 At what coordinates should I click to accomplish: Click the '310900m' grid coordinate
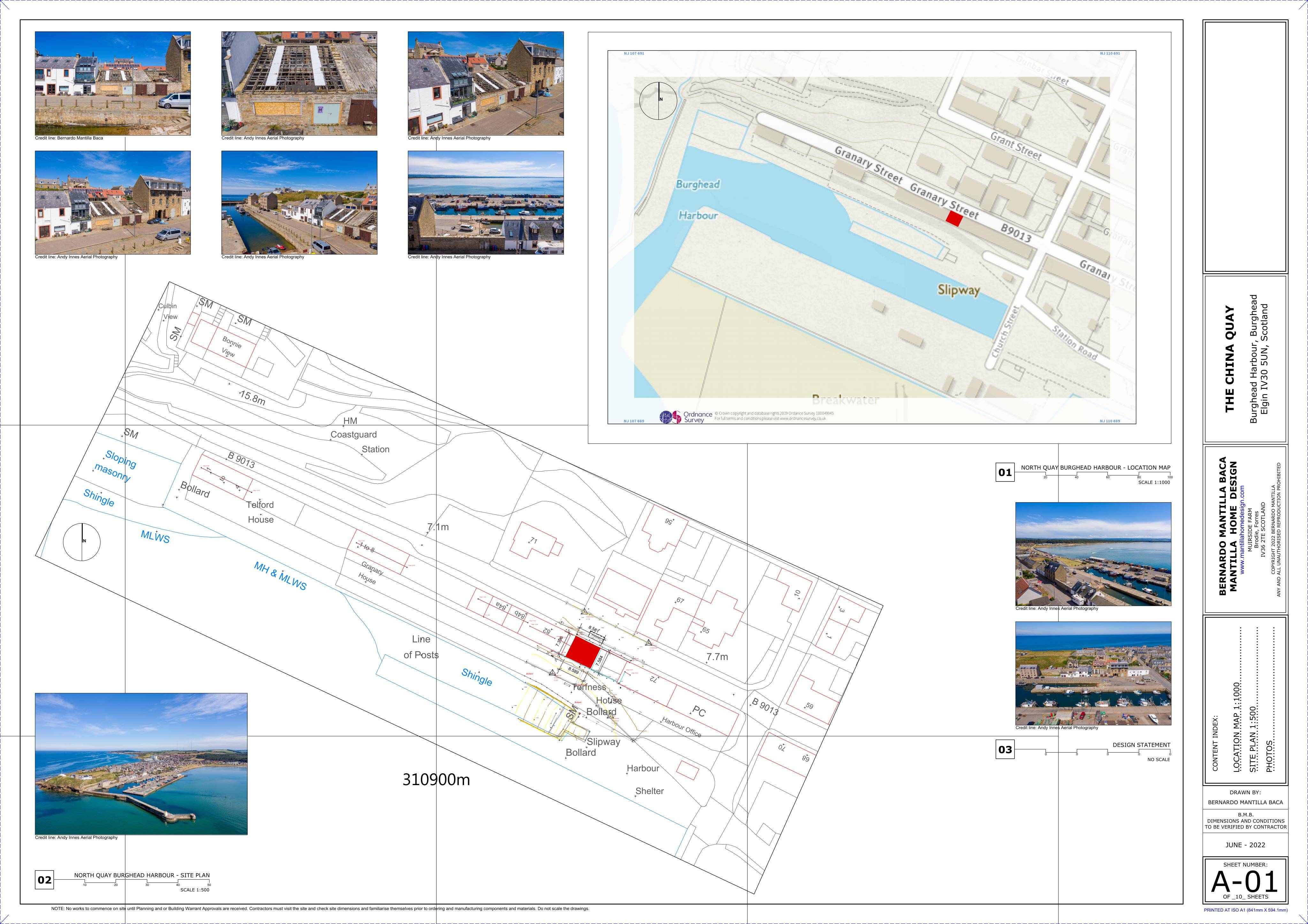click(437, 780)
